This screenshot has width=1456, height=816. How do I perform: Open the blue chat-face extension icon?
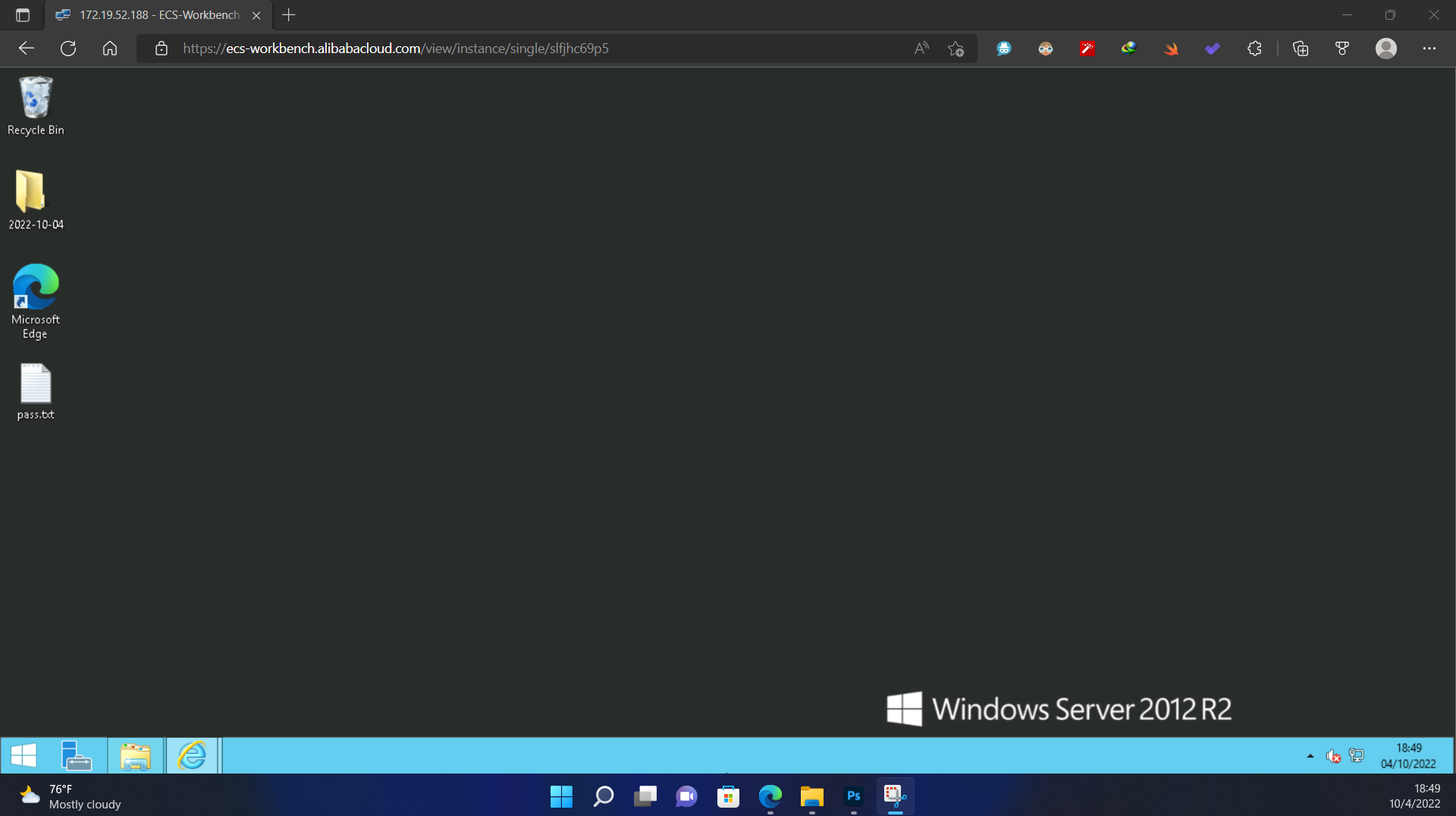pyautogui.click(x=1004, y=49)
